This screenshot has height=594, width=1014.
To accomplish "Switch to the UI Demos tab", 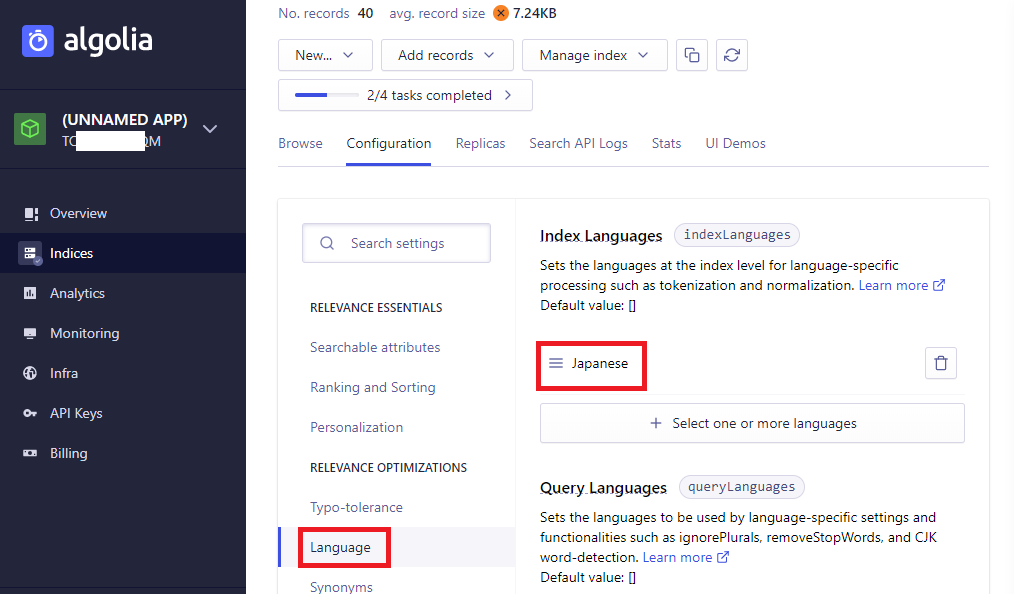I will [x=735, y=143].
